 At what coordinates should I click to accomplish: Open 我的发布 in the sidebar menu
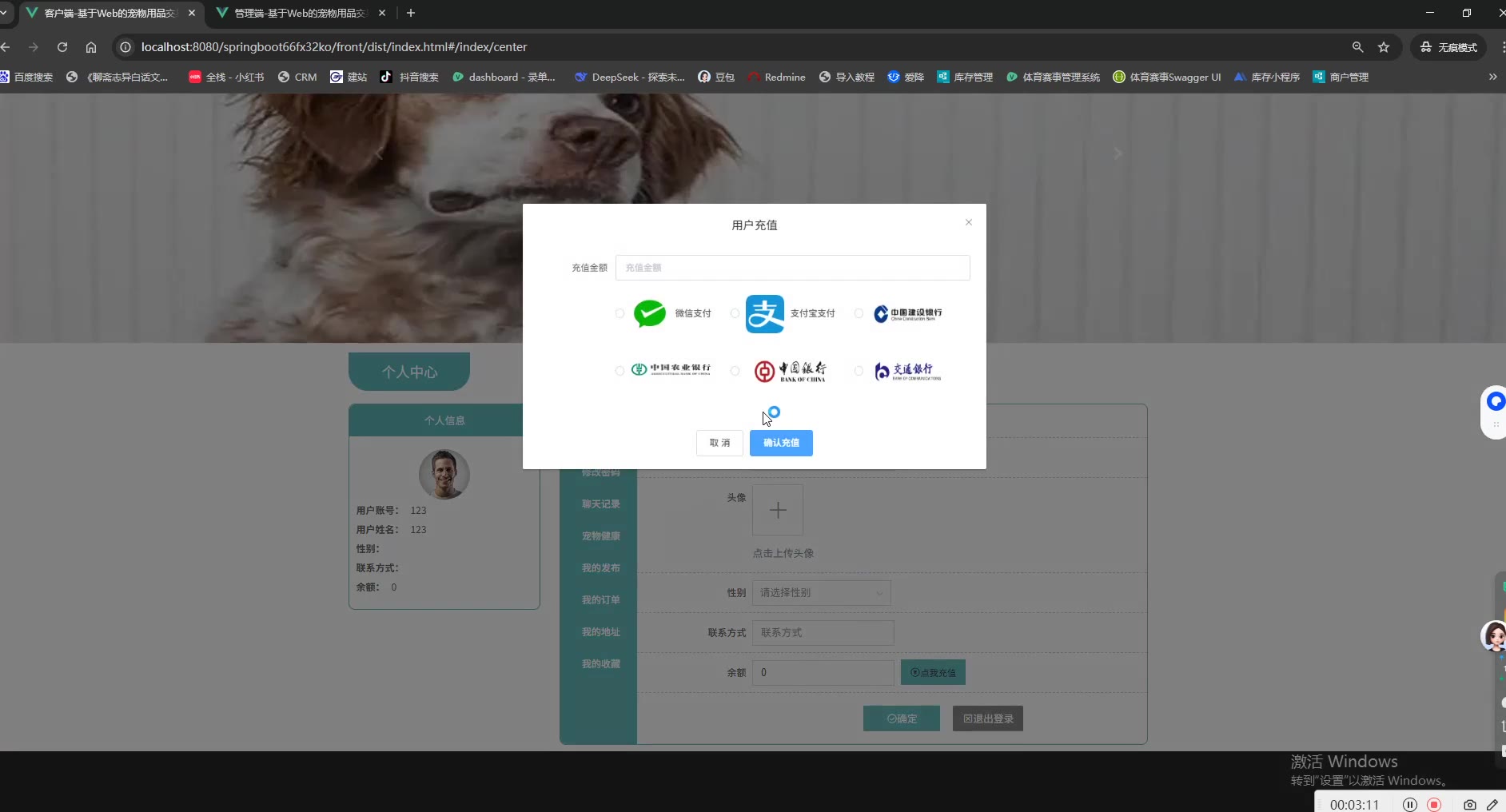(600, 568)
